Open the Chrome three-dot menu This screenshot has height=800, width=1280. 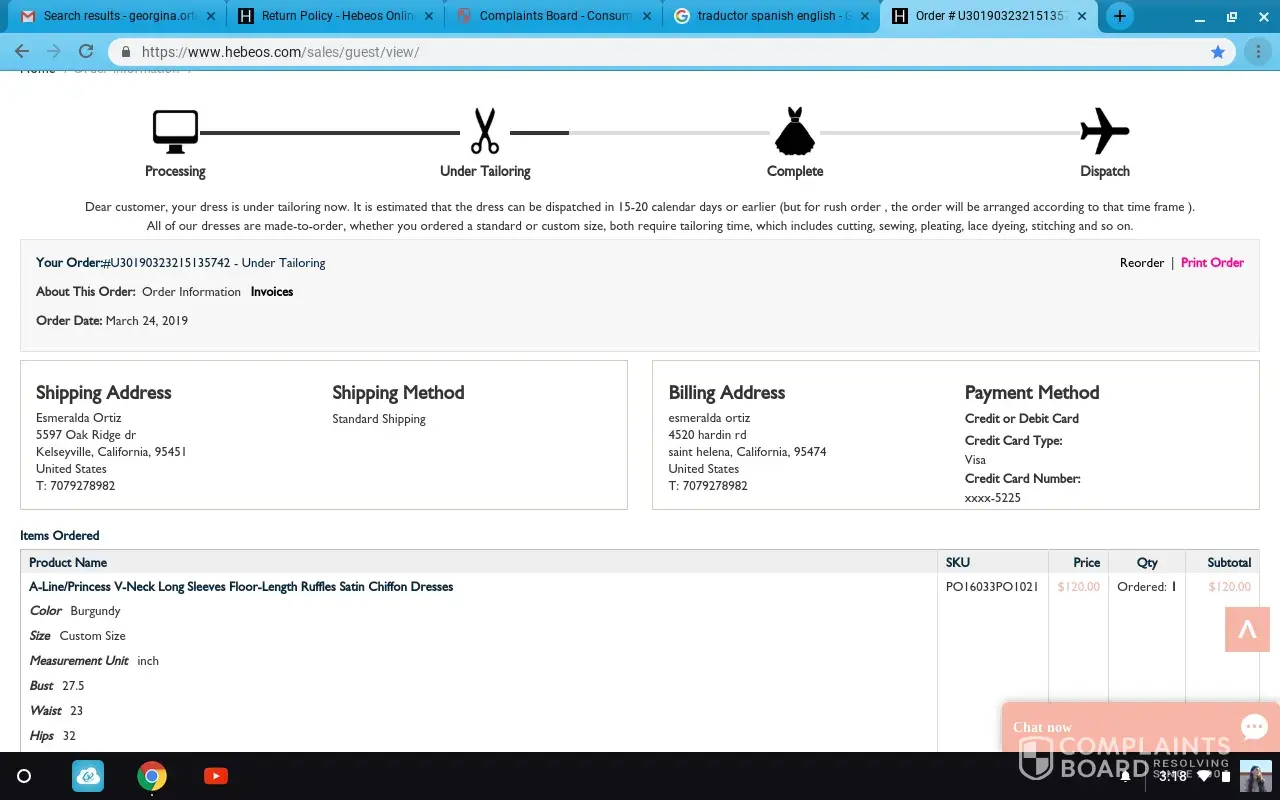[x=1258, y=52]
